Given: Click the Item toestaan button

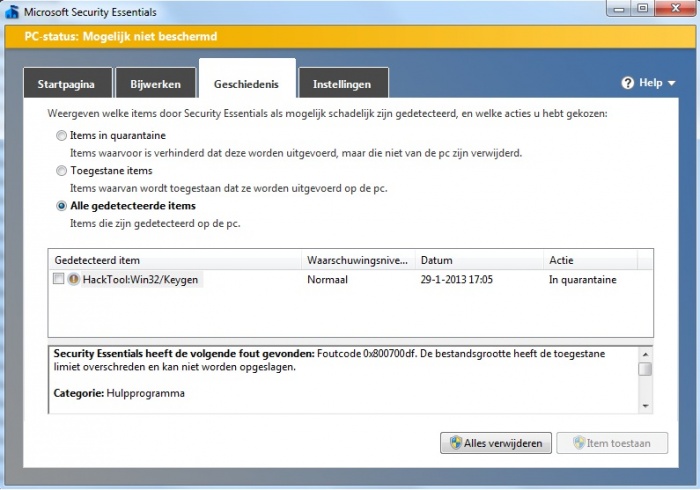Looking at the screenshot, I should pos(612,443).
